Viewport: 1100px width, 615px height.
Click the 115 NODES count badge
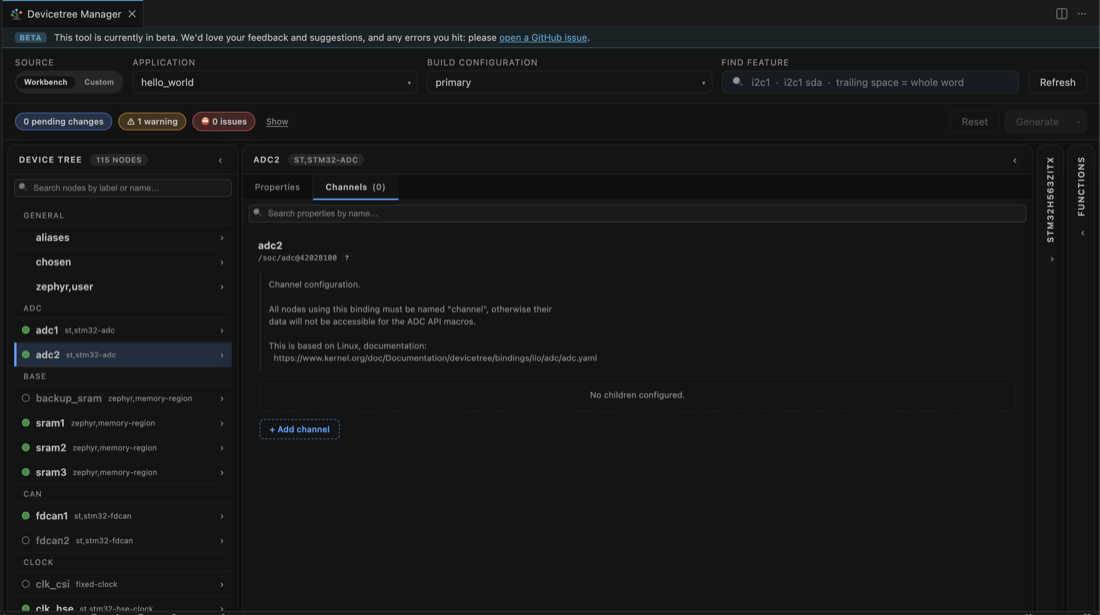pyautogui.click(x=119, y=160)
